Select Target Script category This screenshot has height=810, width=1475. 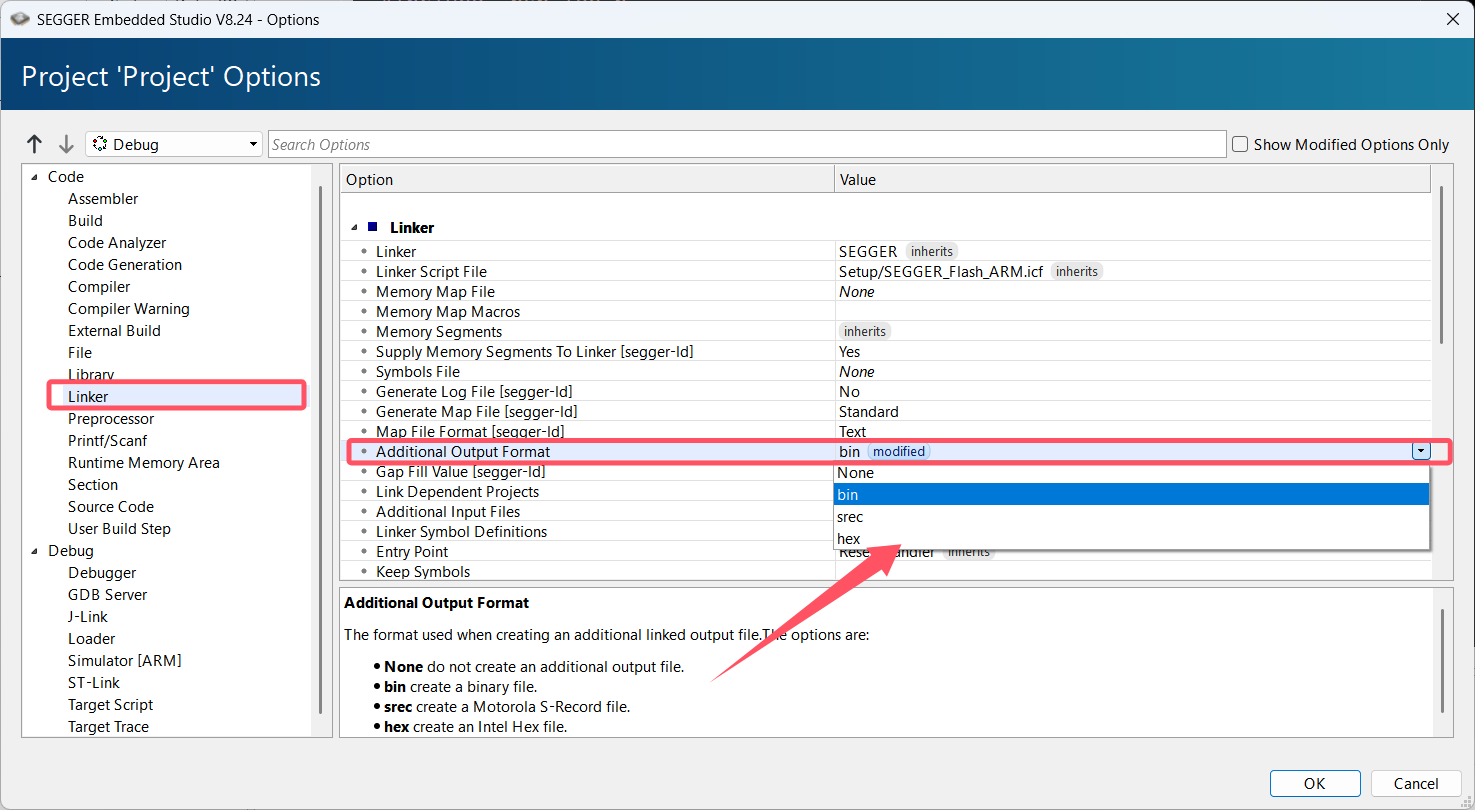(110, 705)
